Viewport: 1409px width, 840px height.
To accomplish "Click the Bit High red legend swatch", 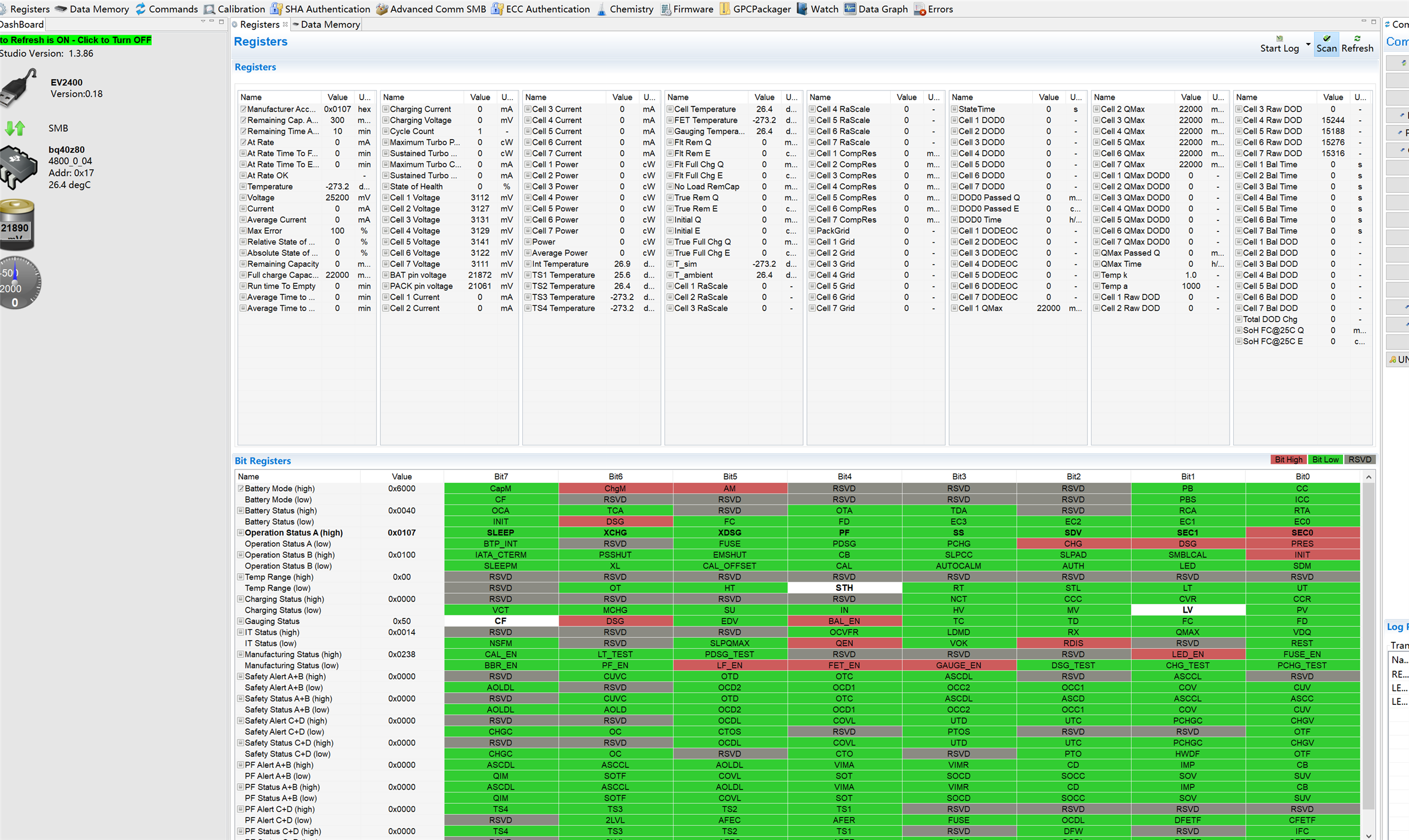I will (x=1288, y=460).
